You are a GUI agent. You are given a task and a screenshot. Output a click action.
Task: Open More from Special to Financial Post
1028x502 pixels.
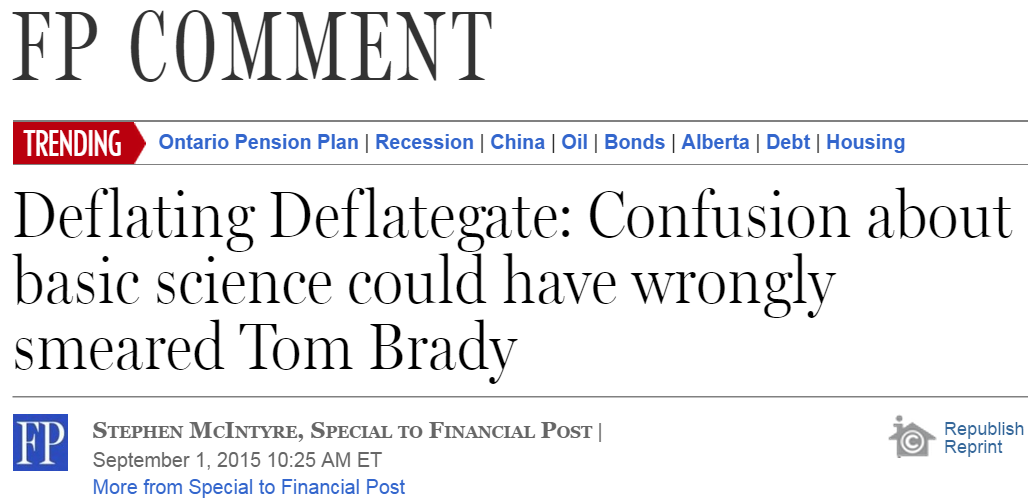[x=249, y=487]
